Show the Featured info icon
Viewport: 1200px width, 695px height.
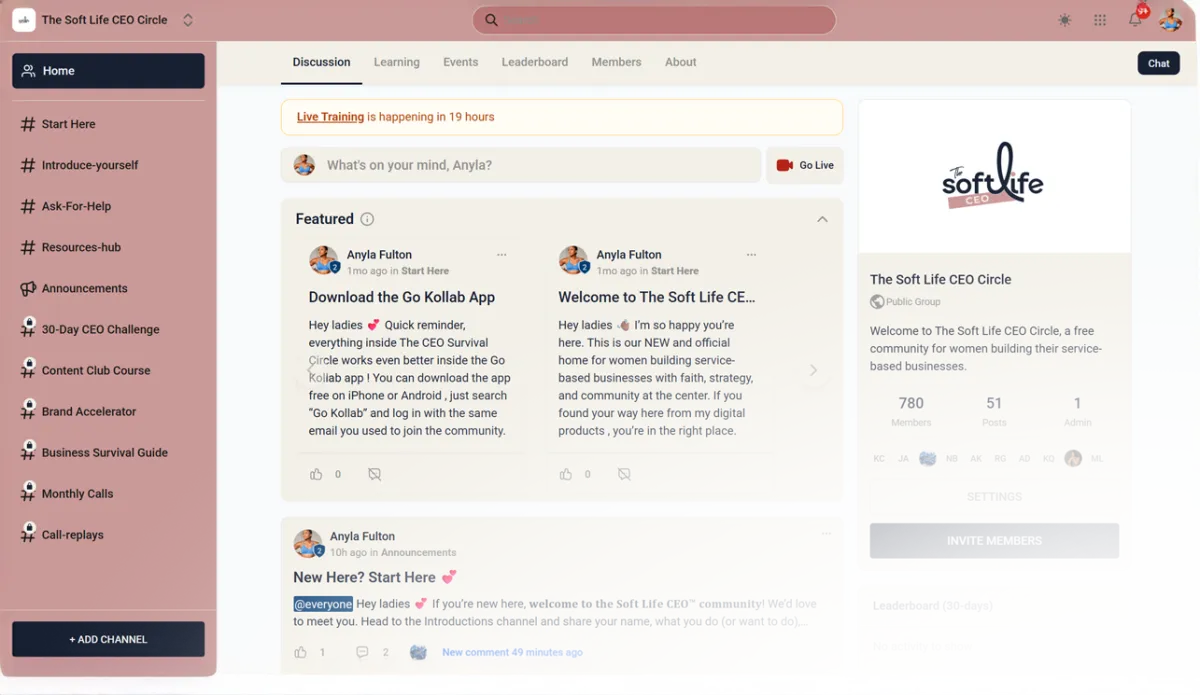[x=367, y=219]
